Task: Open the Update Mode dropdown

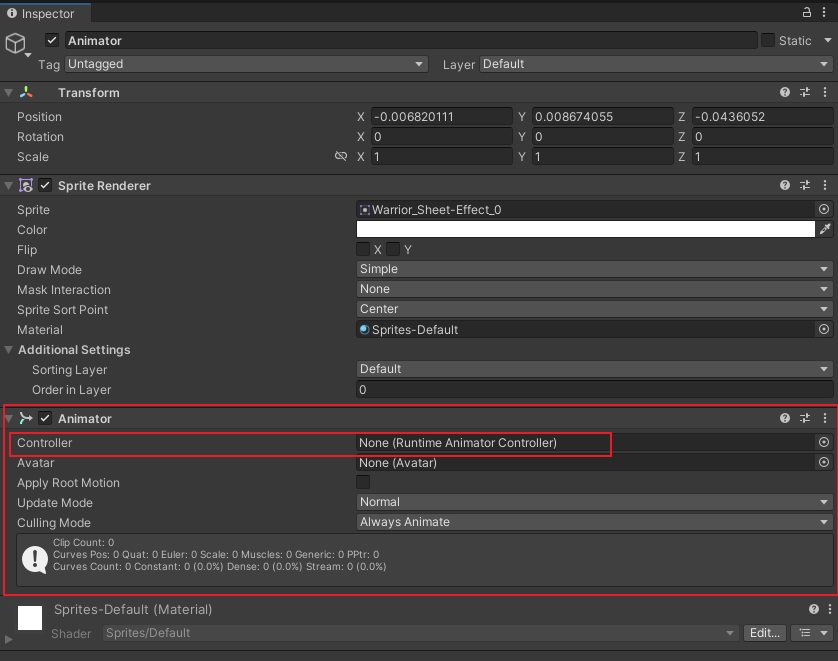Action: point(594,502)
